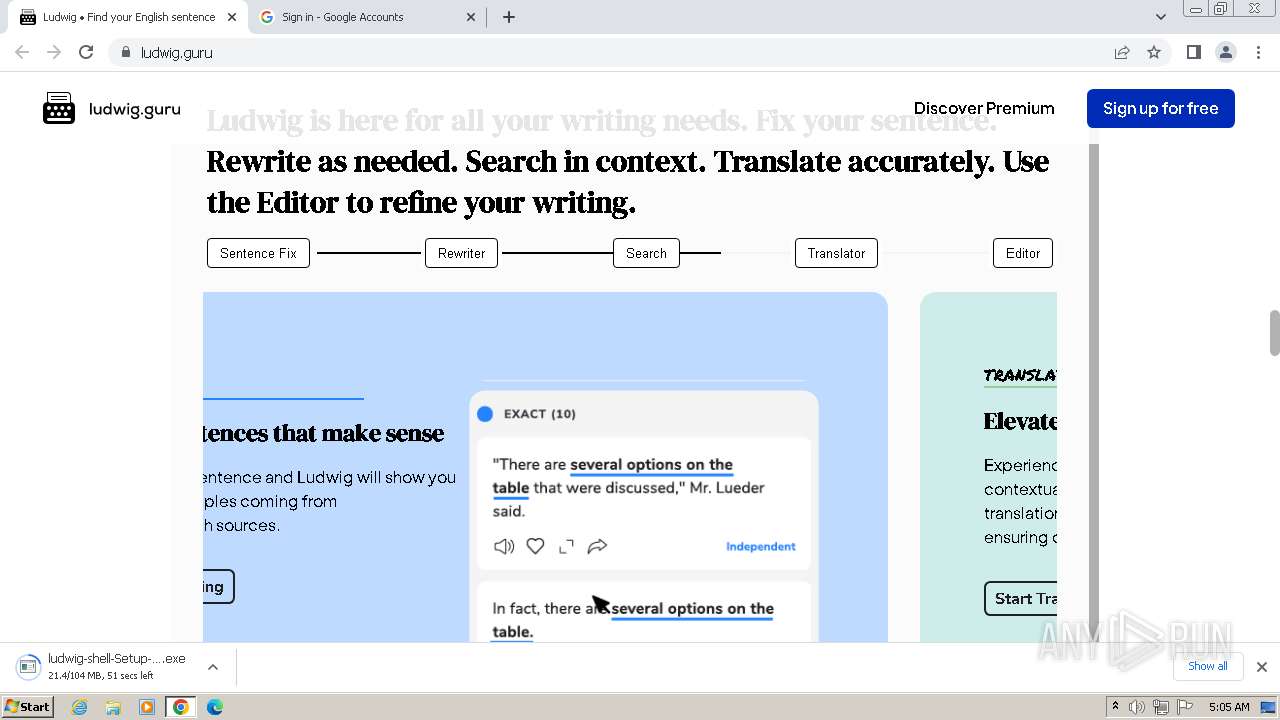Close the Sign in - Google Accounts tab

tap(471, 17)
